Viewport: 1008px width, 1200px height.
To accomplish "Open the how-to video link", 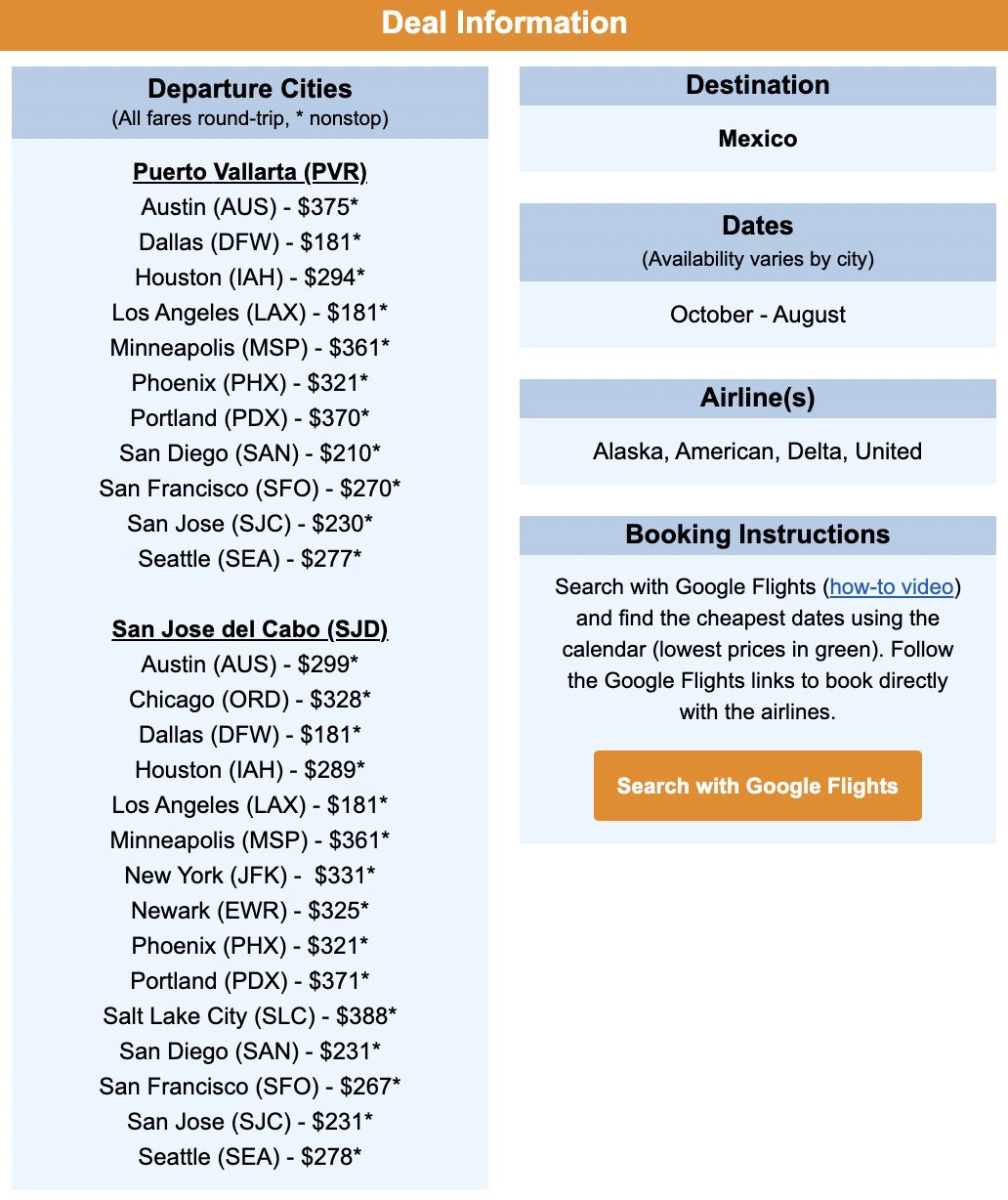I will coord(892,586).
